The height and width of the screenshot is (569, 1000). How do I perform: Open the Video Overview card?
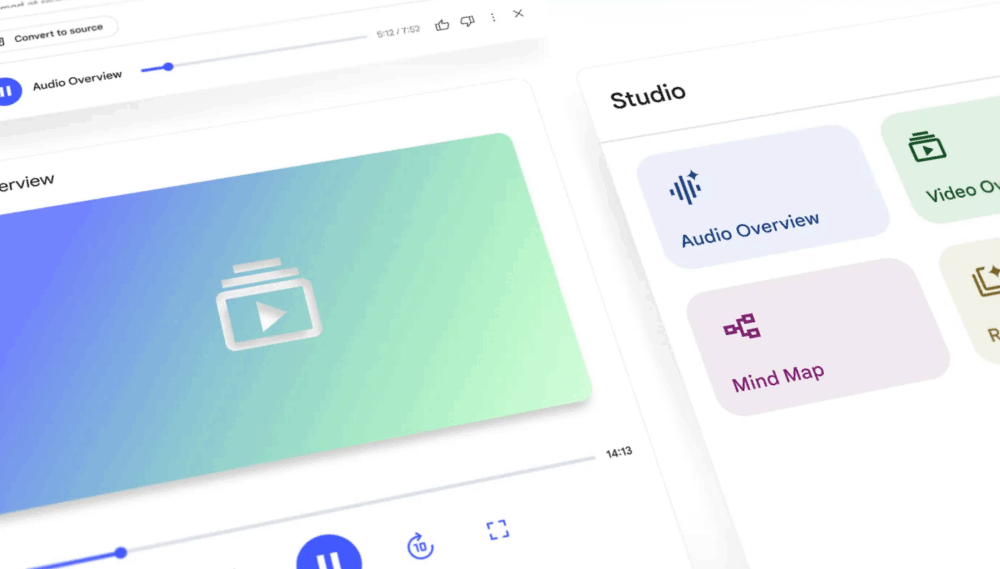[944, 159]
